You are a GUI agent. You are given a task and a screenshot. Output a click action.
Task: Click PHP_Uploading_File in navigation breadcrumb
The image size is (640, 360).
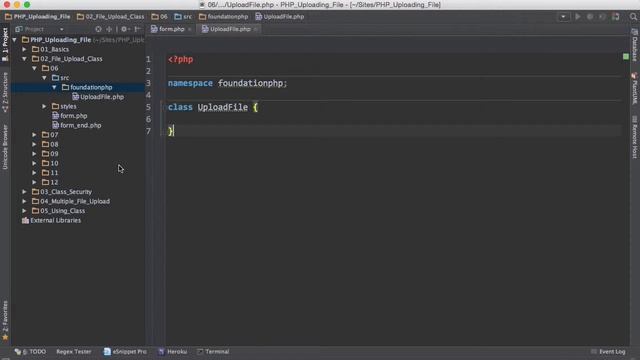[38, 17]
